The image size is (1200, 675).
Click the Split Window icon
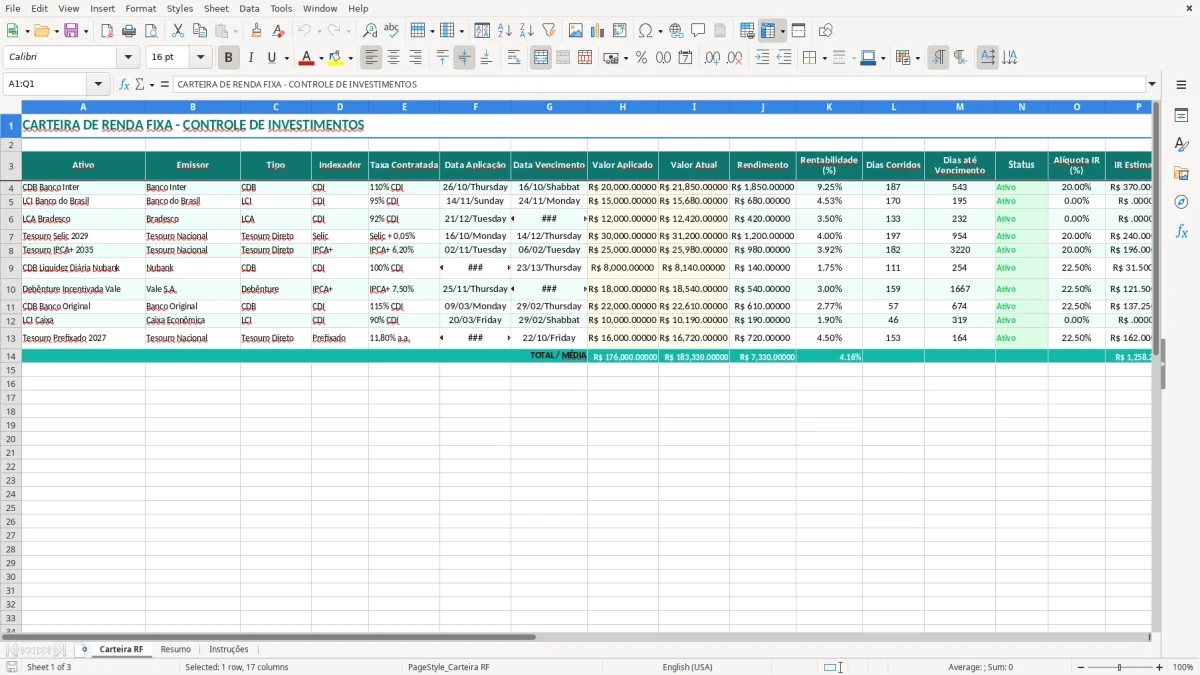coord(798,31)
